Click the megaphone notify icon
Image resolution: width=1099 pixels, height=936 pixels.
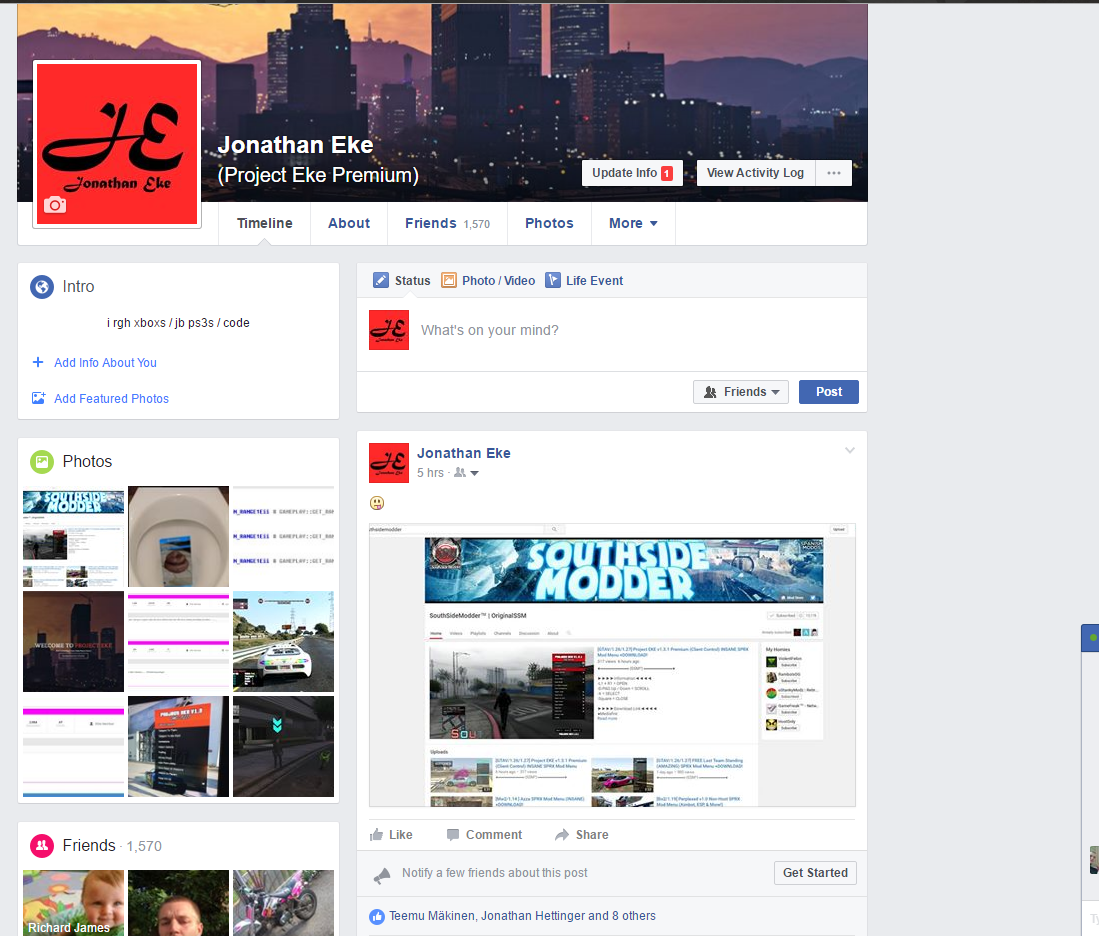click(382, 874)
